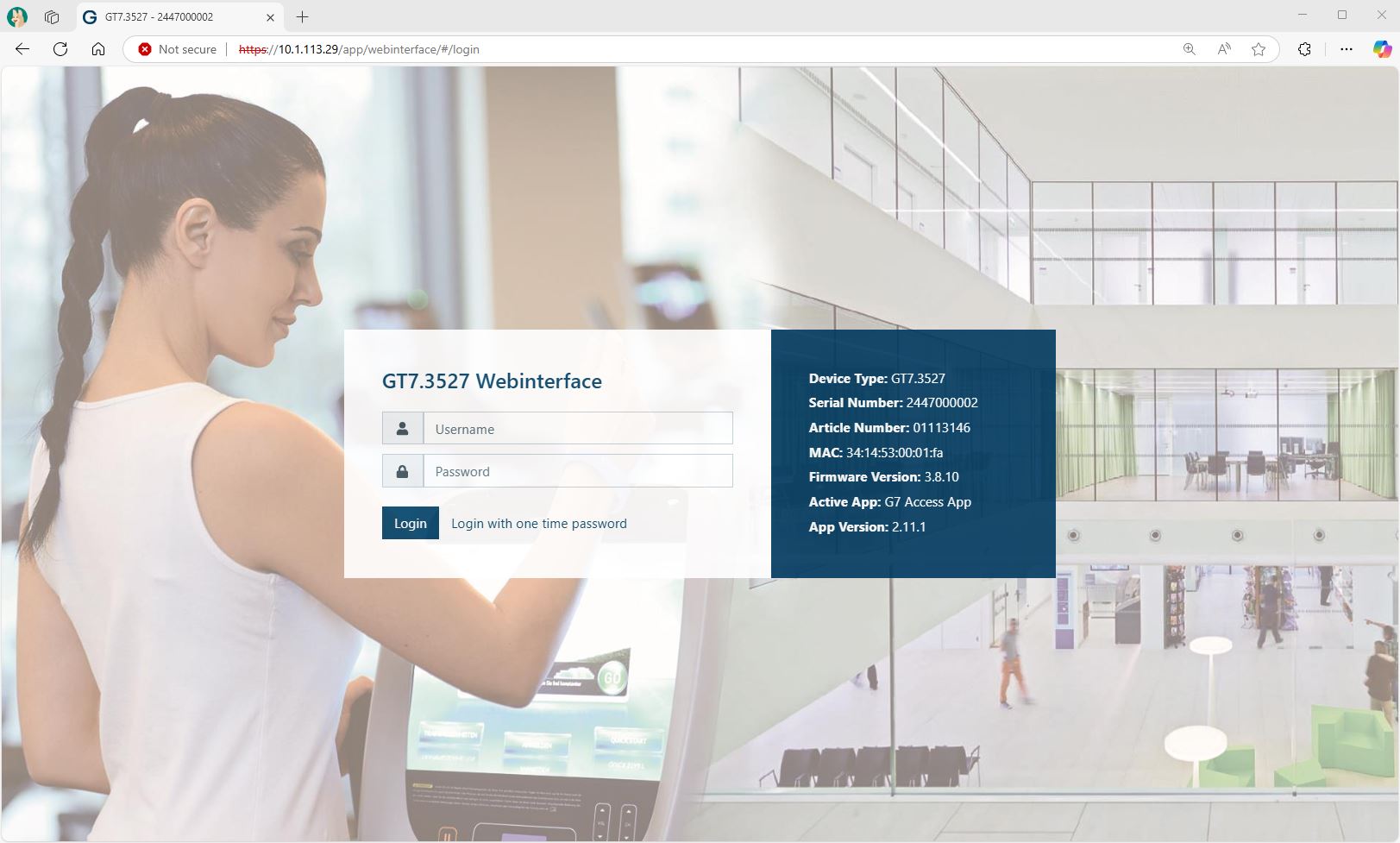Open the browser Extensions puzzle icon
The height and width of the screenshot is (843, 1400).
(x=1304, y=49)
